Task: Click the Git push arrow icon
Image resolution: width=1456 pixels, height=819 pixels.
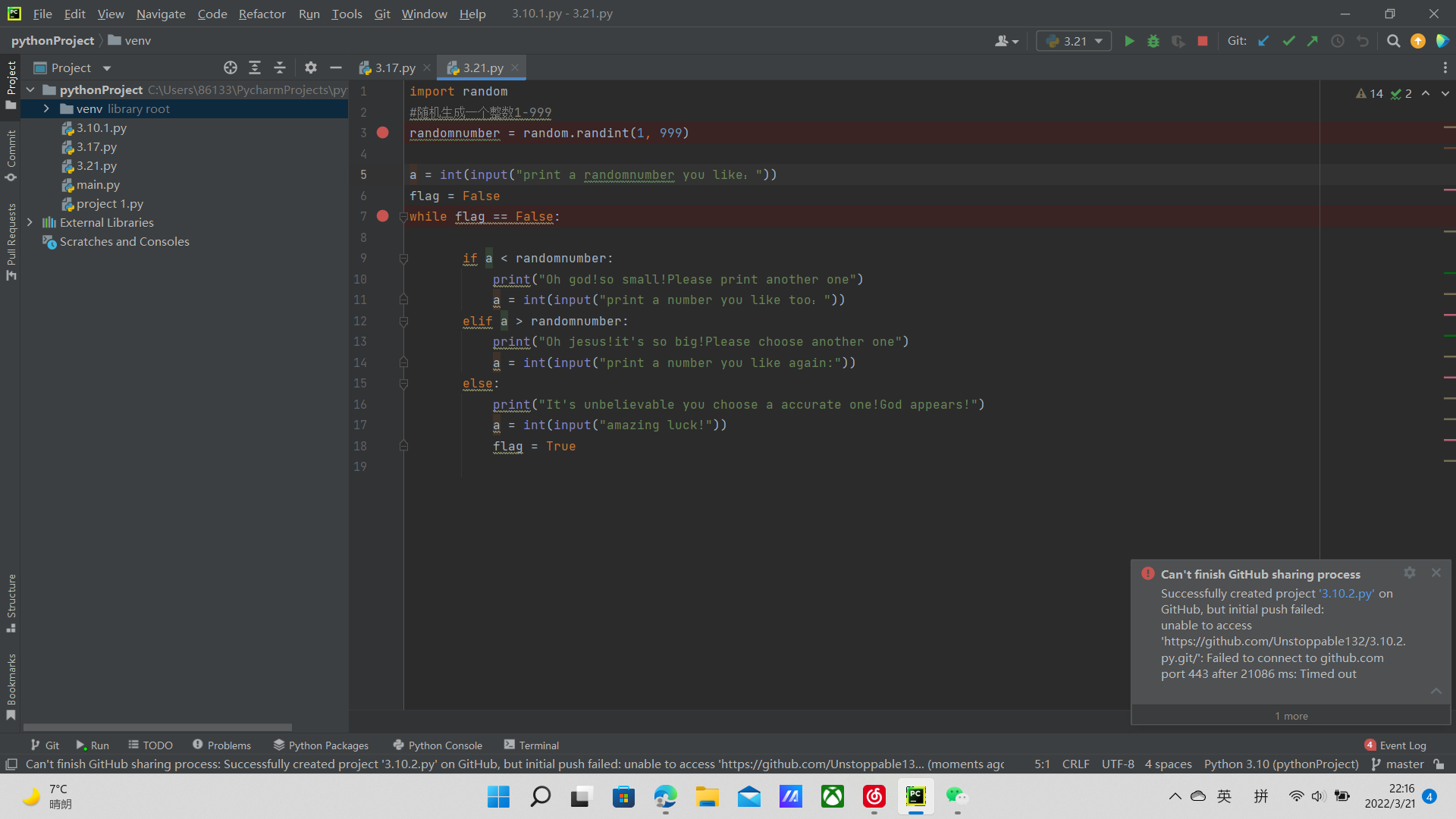Action: pos(1313,41)
